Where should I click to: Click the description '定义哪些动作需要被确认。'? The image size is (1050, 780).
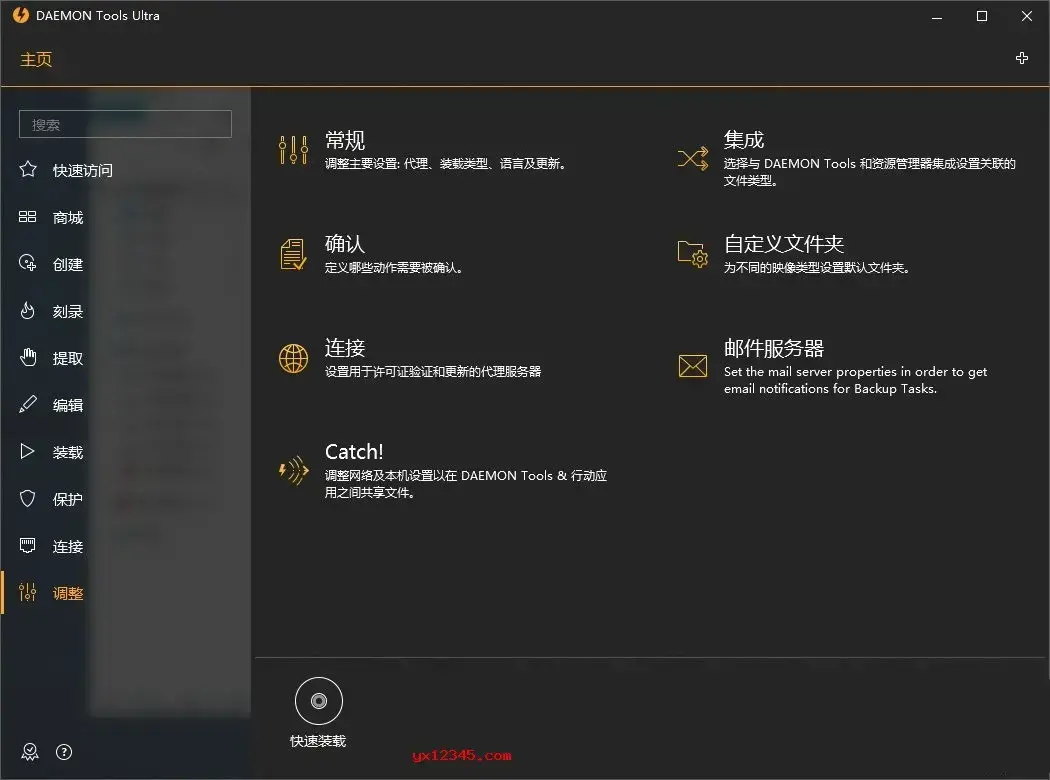coord(394,268)
